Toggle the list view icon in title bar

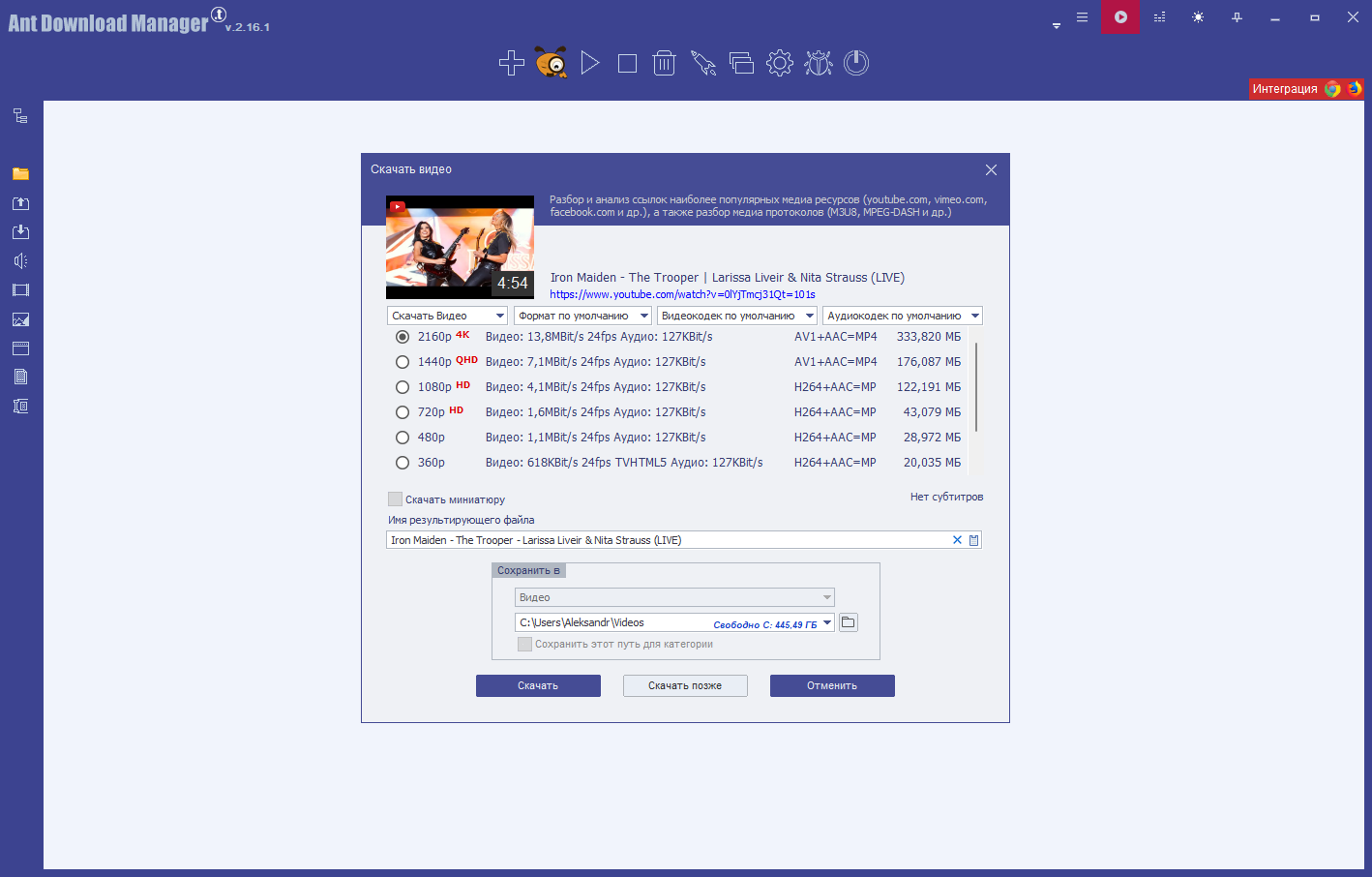point(1159,17)
